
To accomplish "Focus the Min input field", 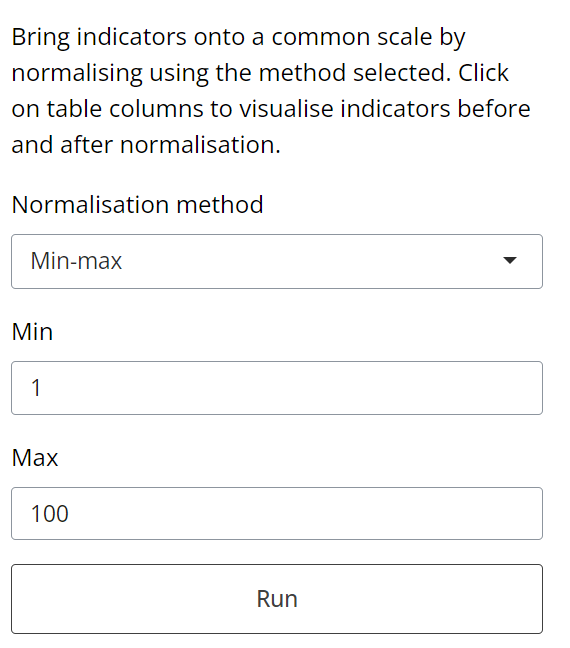I will (277, 388).
